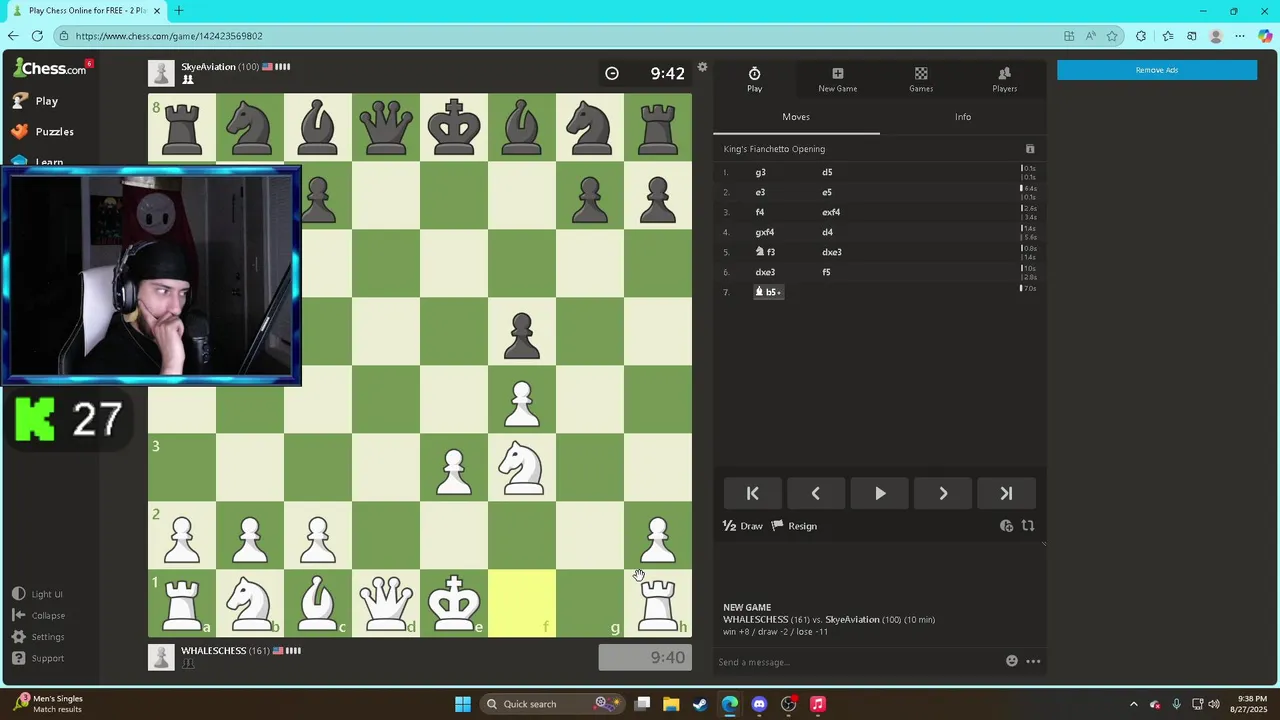Open the emoji picker in chat

1012,661
